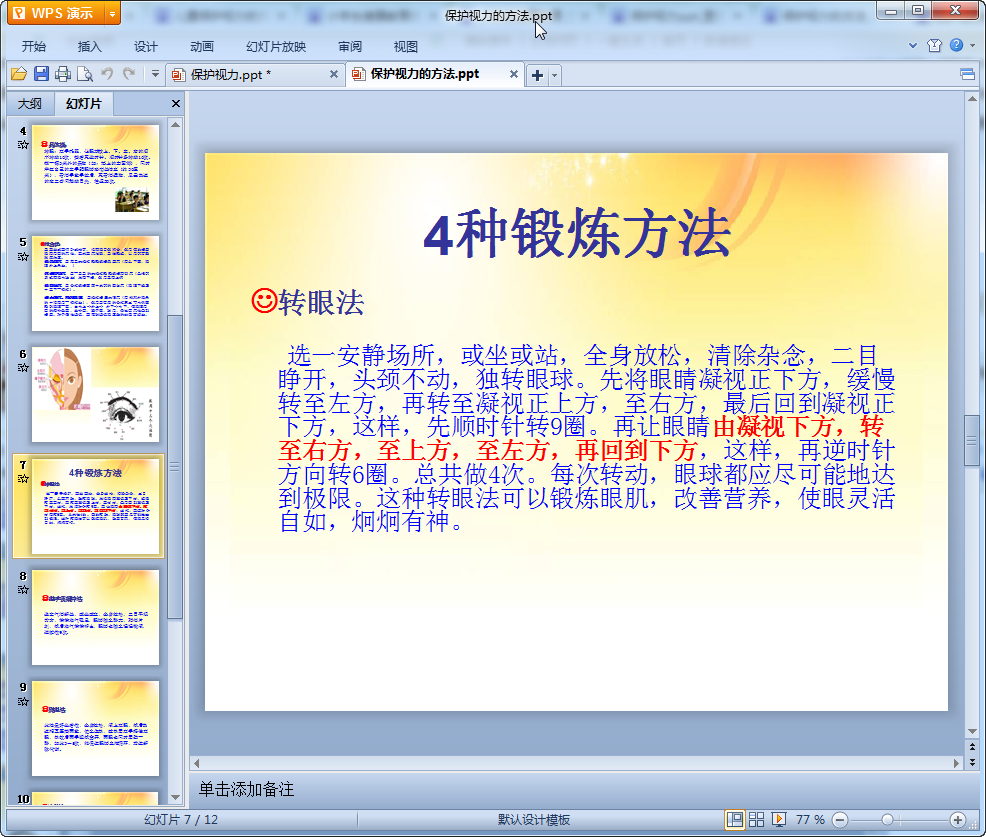The width and height of the screenshot is (986, 837).
Task: Open the 视图 ribbon tab
Action: pyautogui.click(x=406, y=47)
